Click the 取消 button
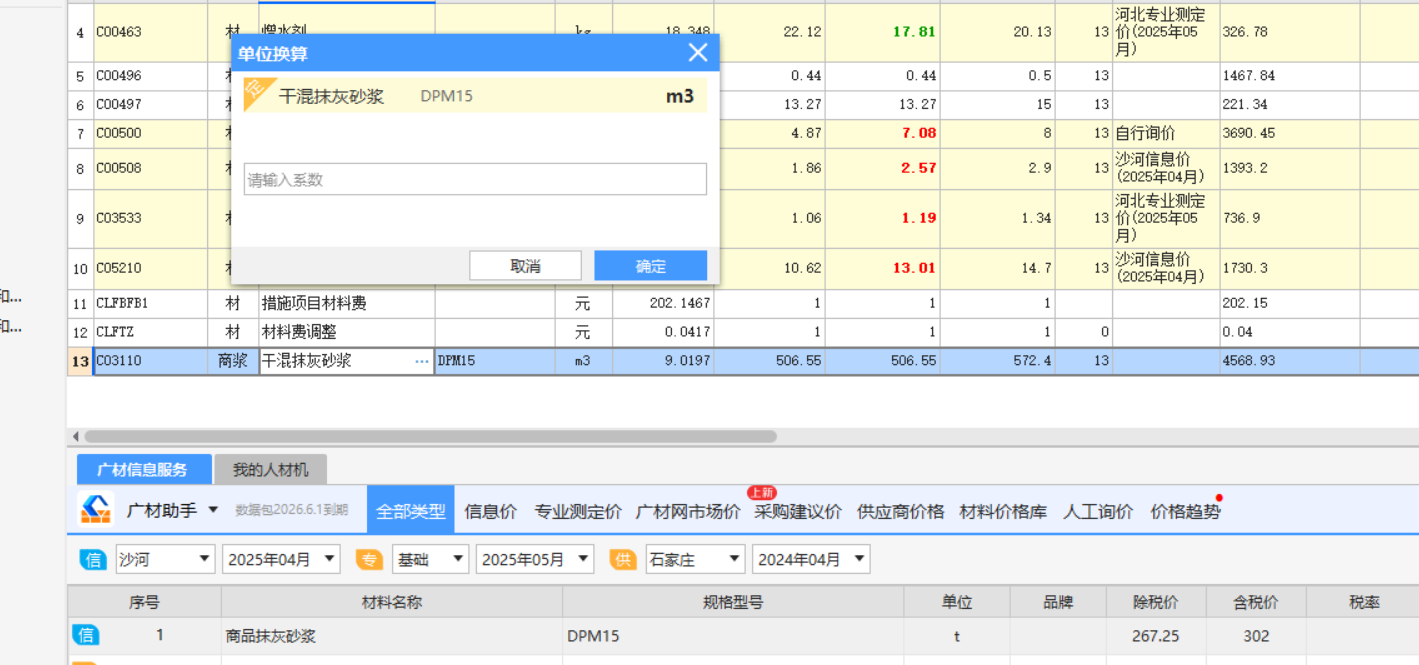 [525, 266]
